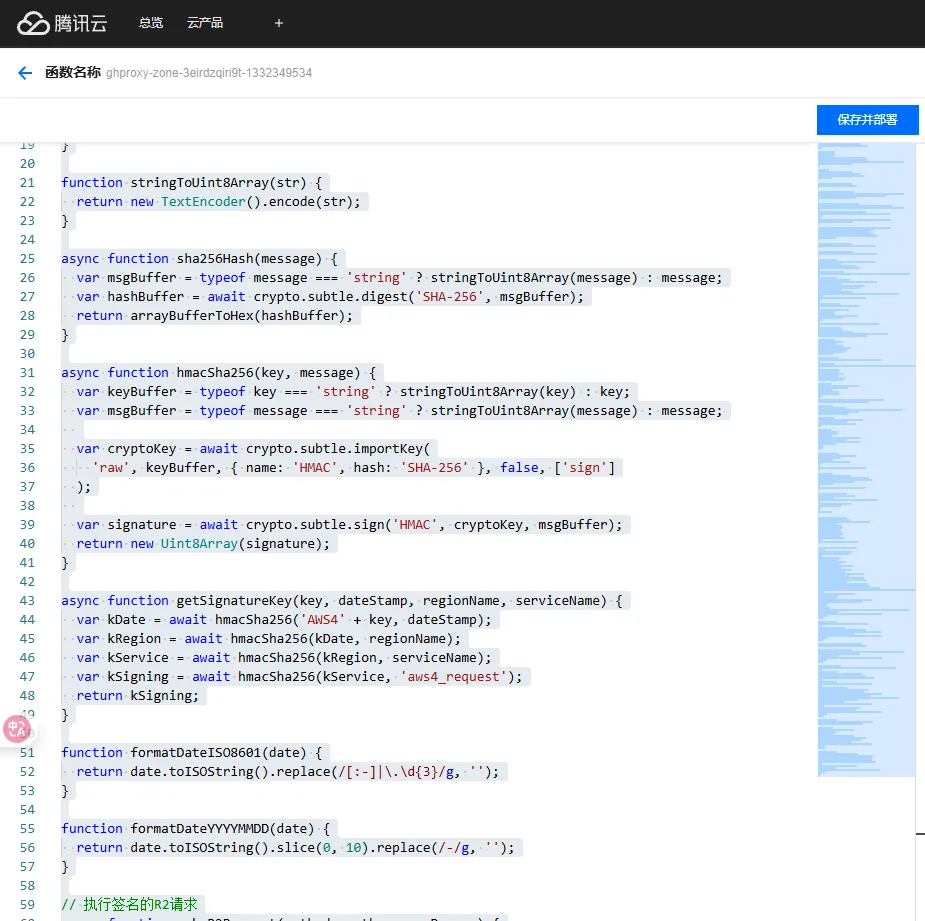The height and width of the screenshot is (921, 925).
Task: Open the pink translate floating widget
Action: pyautogui.click(x=16, y=729)
